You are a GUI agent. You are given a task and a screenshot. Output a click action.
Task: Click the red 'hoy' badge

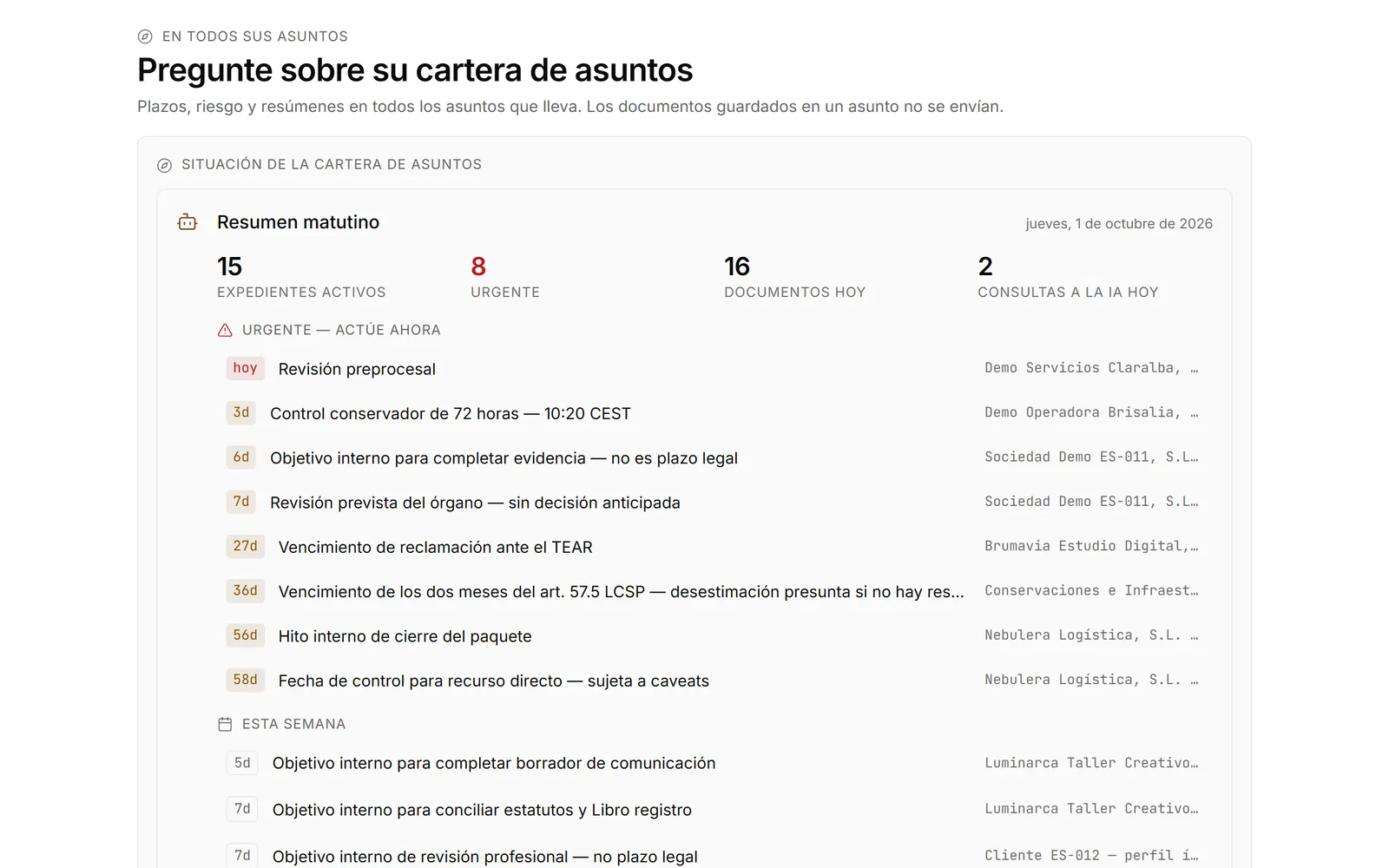pyautogui.click(x=245, y=368)
